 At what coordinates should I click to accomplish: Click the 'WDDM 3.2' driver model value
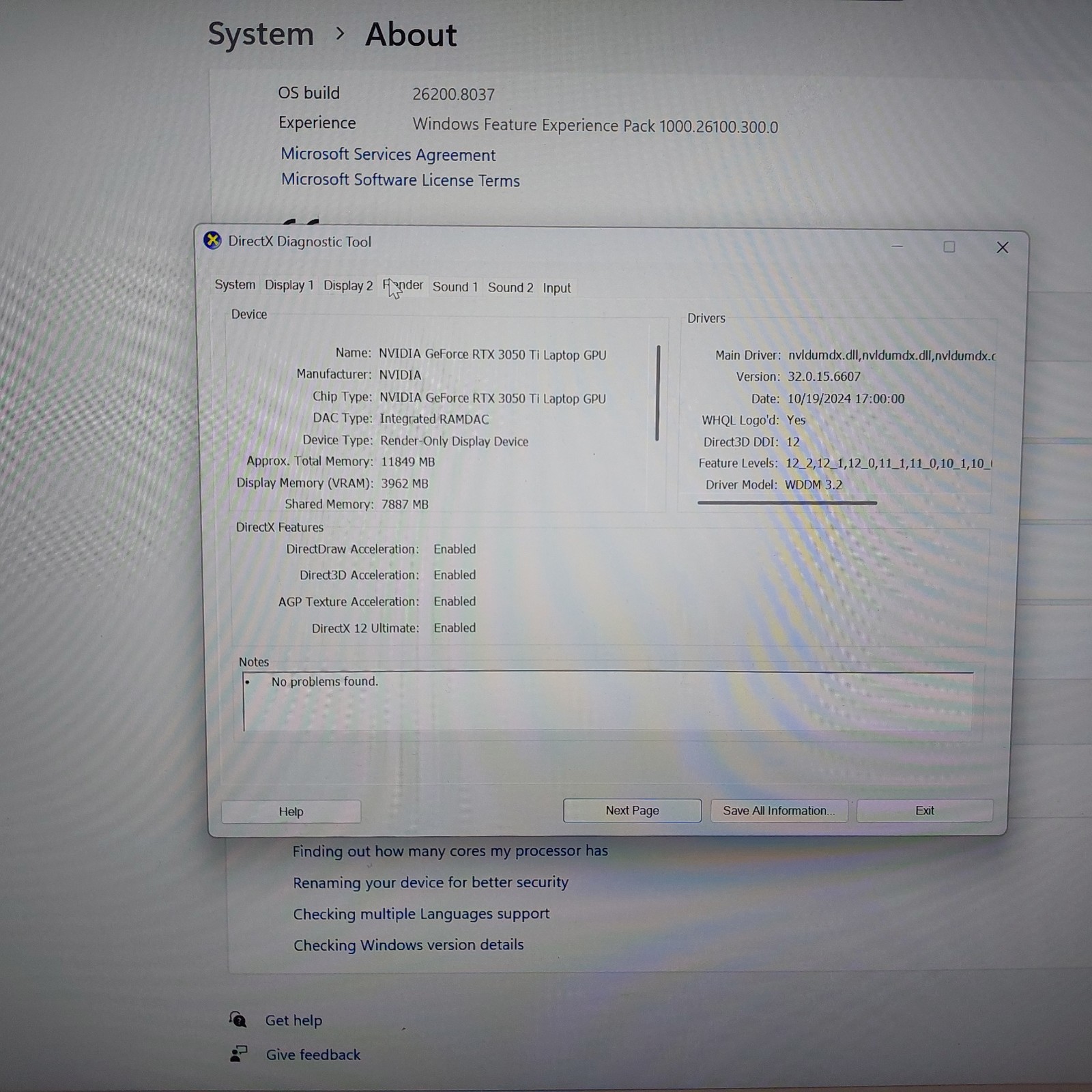(x=814, y=485)
